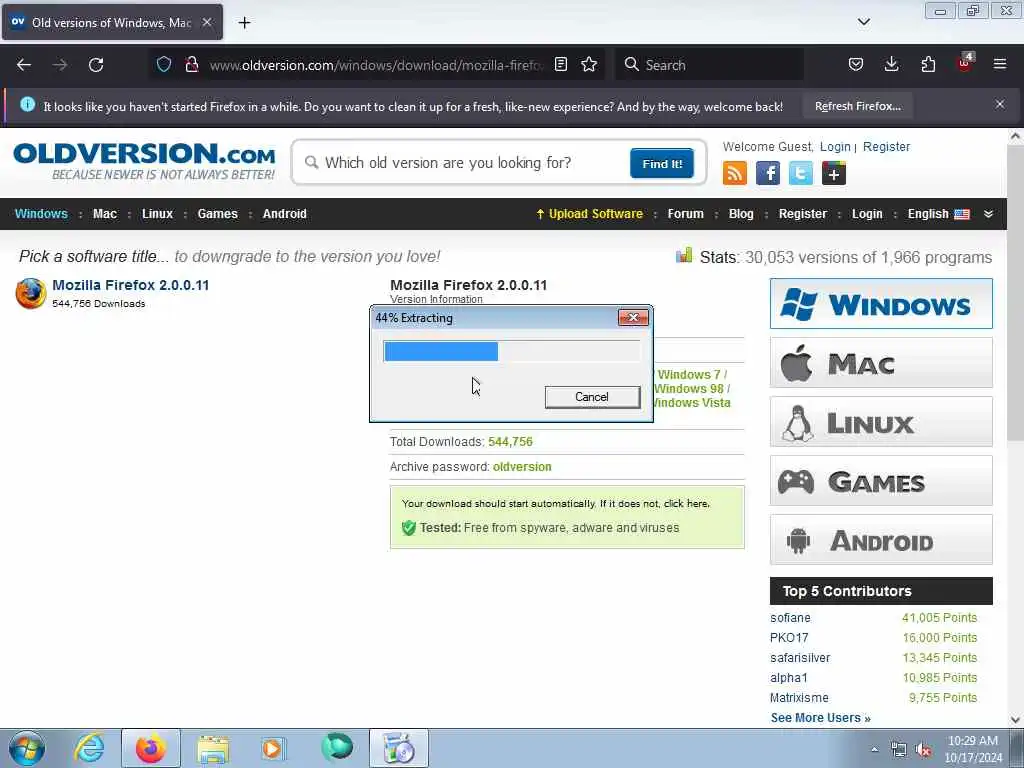The height and width of the screenshot is (768, 1024).
Task: Open the Forum nav item
Action: pyautogui.click(x=685, y=214)
